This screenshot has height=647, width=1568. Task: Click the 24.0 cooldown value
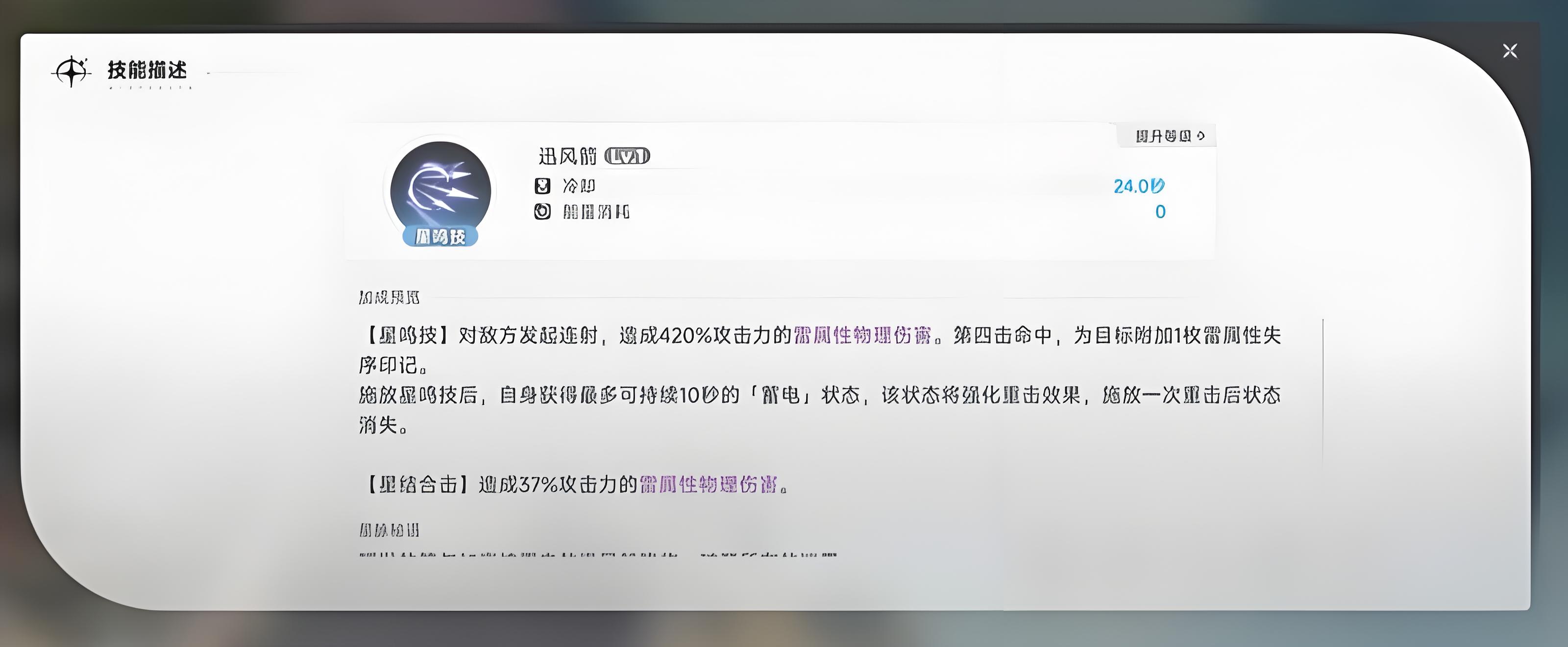coord(1139,186)
